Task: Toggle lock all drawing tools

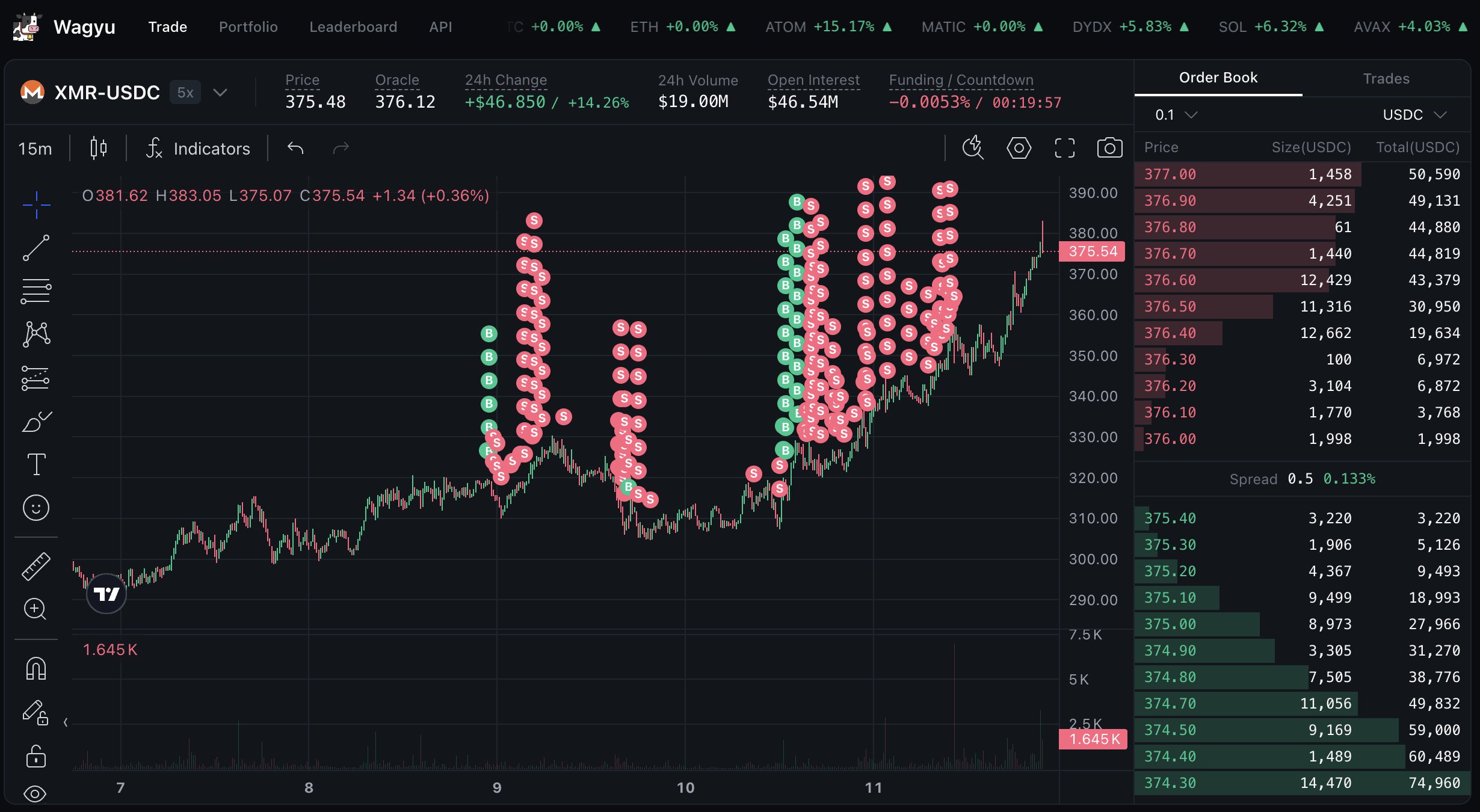Action: (36, 756)
